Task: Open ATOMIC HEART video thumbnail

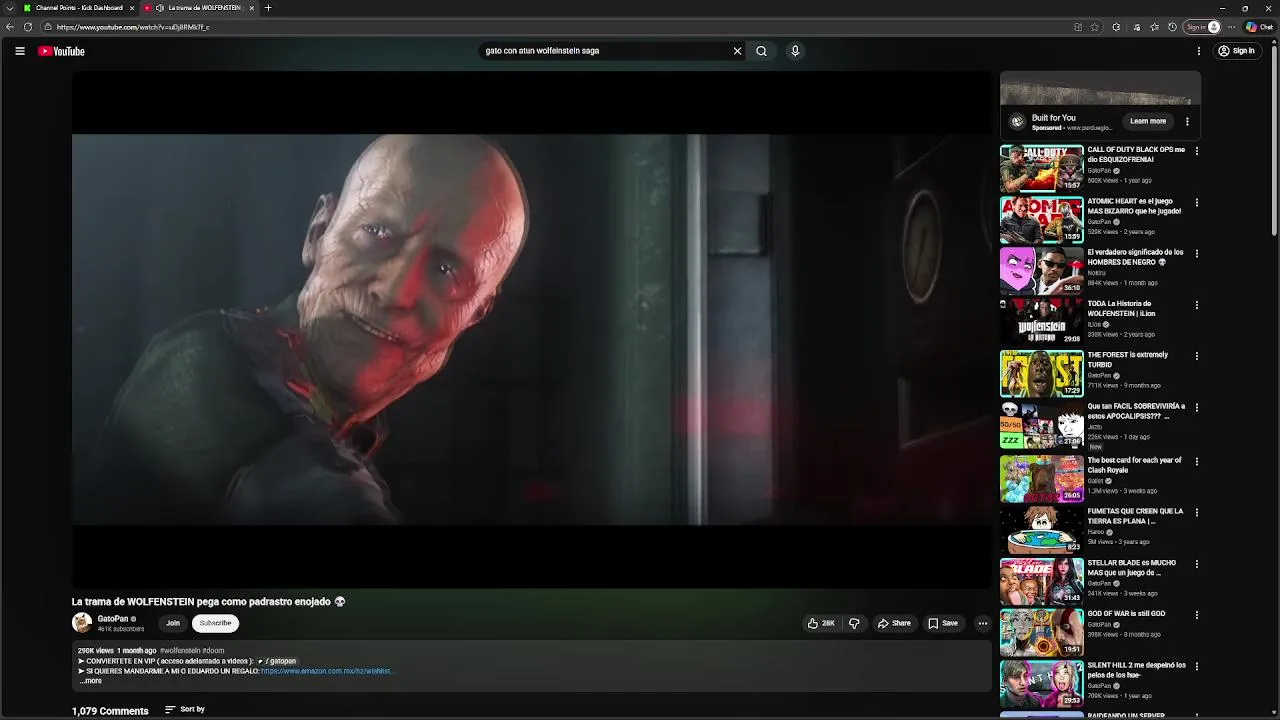Action: (x=1041, y=220)
